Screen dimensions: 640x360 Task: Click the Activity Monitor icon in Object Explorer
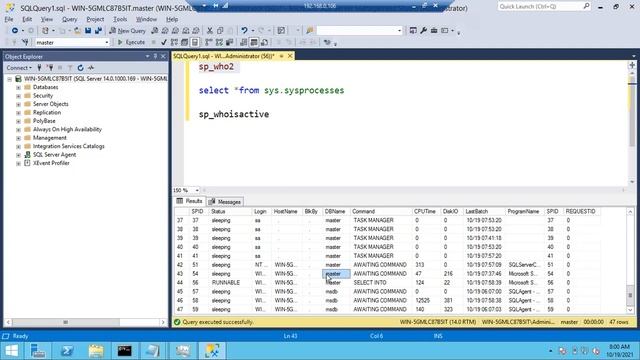[x=91, y=68]
